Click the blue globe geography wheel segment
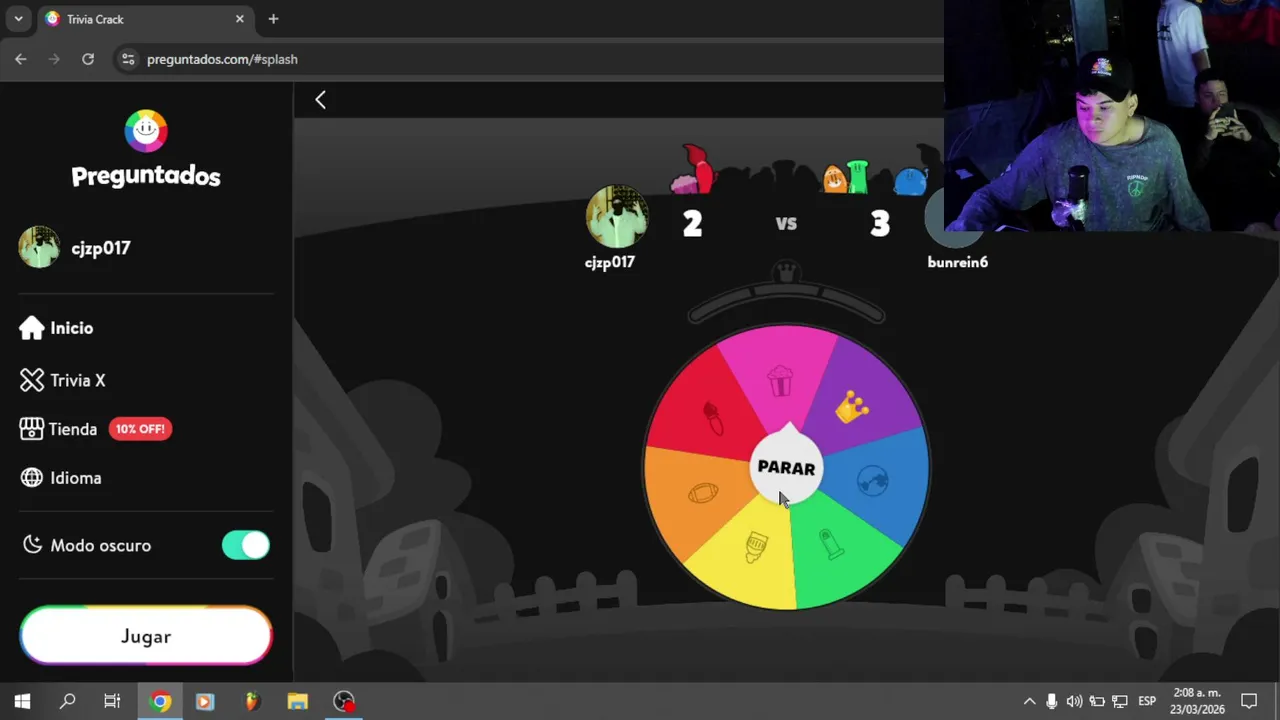1280x720 pixels. [x=873, y=481]
